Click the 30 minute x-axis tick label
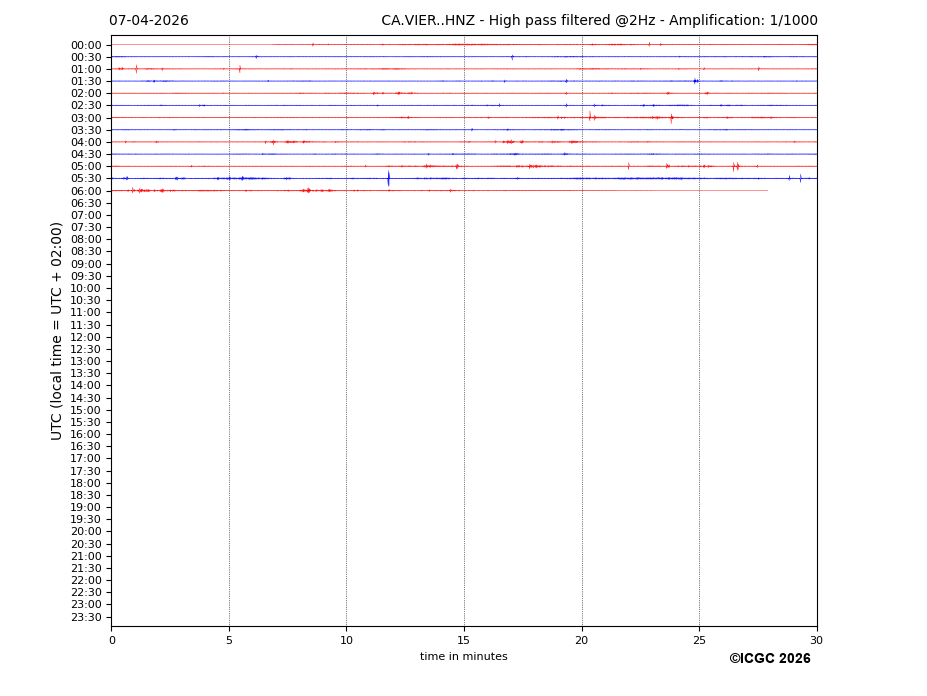Screen dimensions: 927x696 [816, 640]
